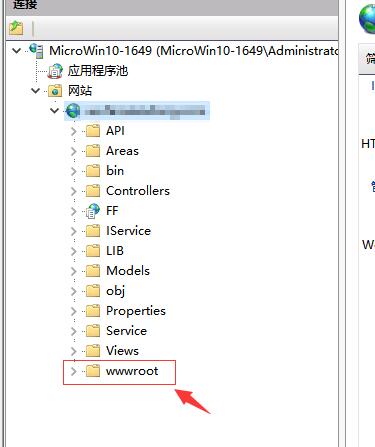Select the Properties label

136,311
